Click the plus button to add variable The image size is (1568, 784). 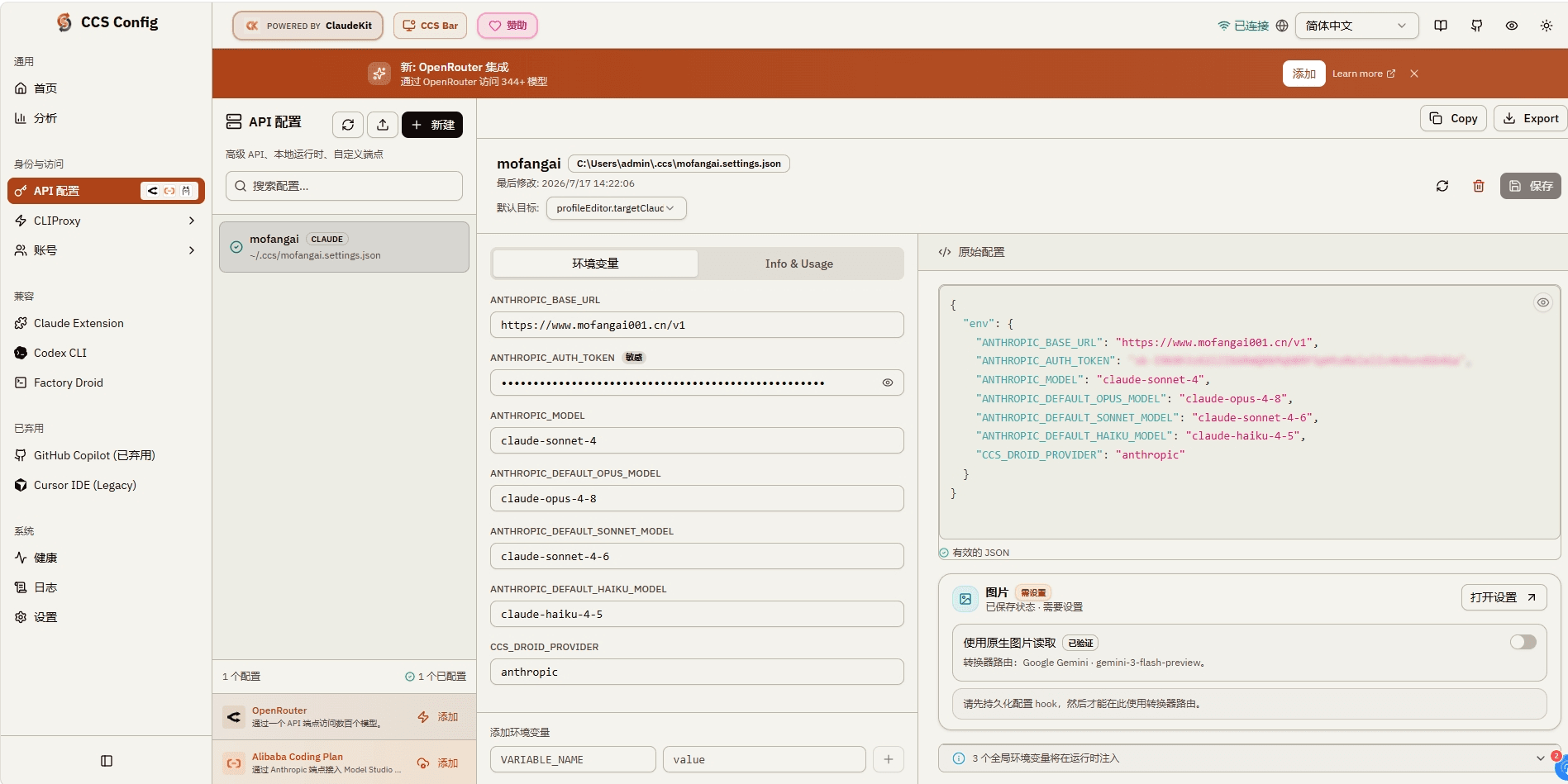[x=889, y=759]
